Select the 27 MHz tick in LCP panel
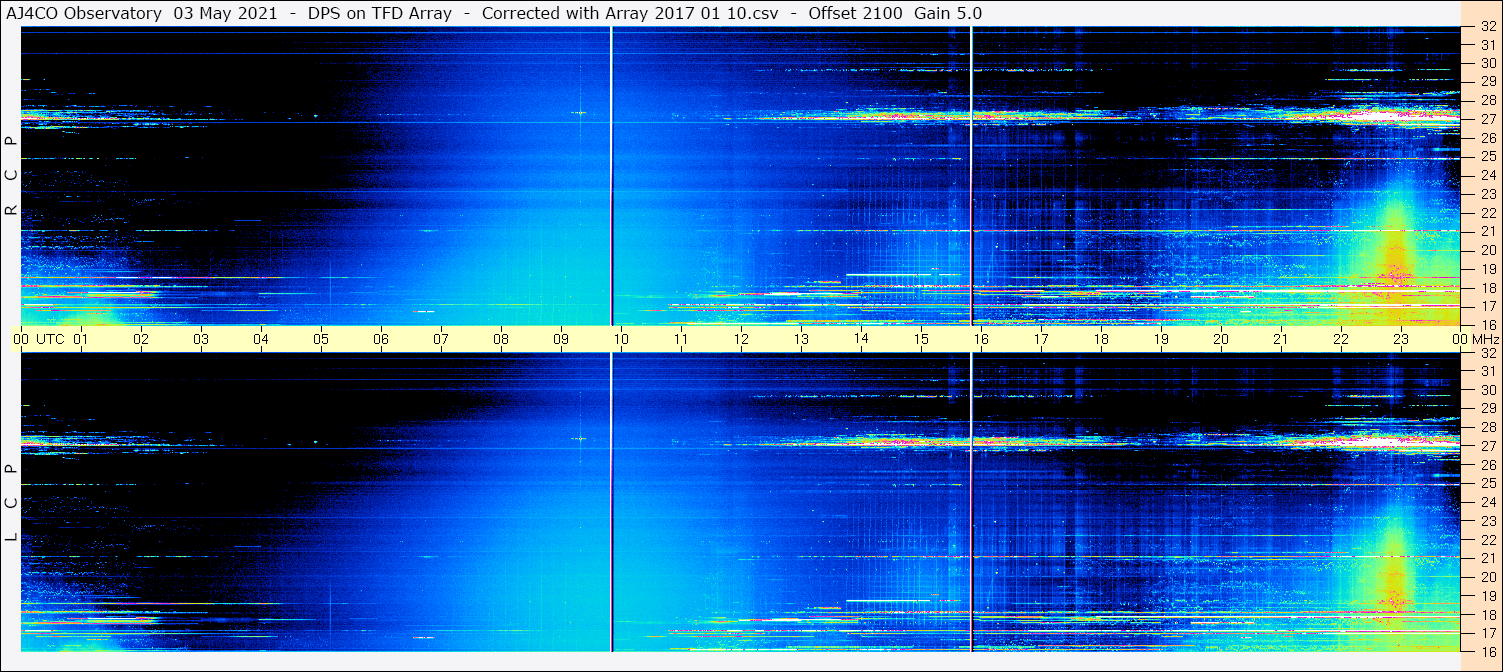 pyautogui.click(x=1487, y=446)
